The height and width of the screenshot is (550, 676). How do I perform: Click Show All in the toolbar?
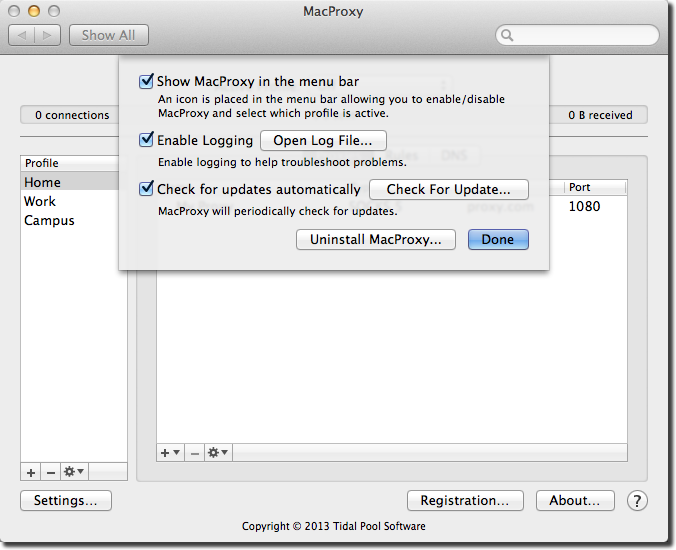(109, 35)
